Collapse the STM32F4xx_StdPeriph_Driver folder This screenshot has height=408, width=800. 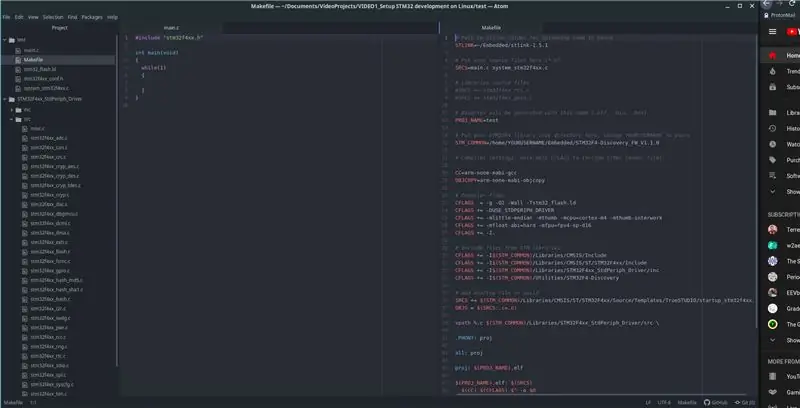[x=5, y=99]
